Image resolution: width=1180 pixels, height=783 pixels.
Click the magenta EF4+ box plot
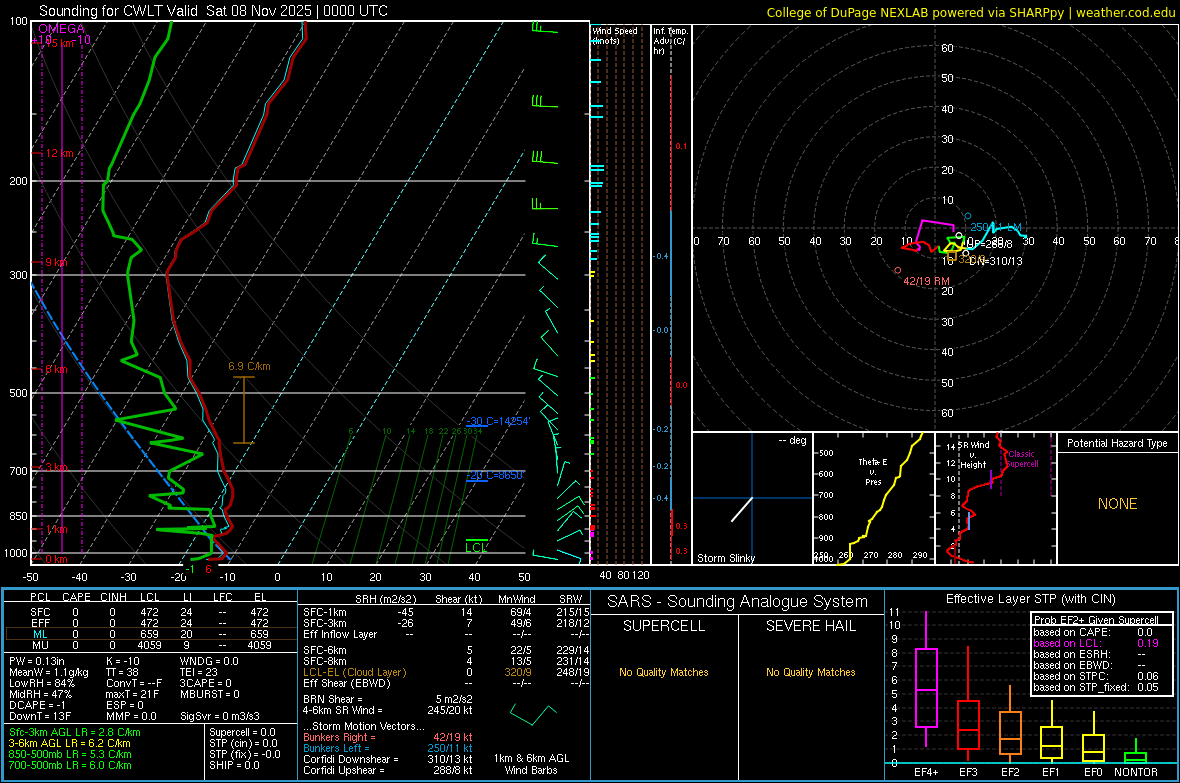pos(926,679)
